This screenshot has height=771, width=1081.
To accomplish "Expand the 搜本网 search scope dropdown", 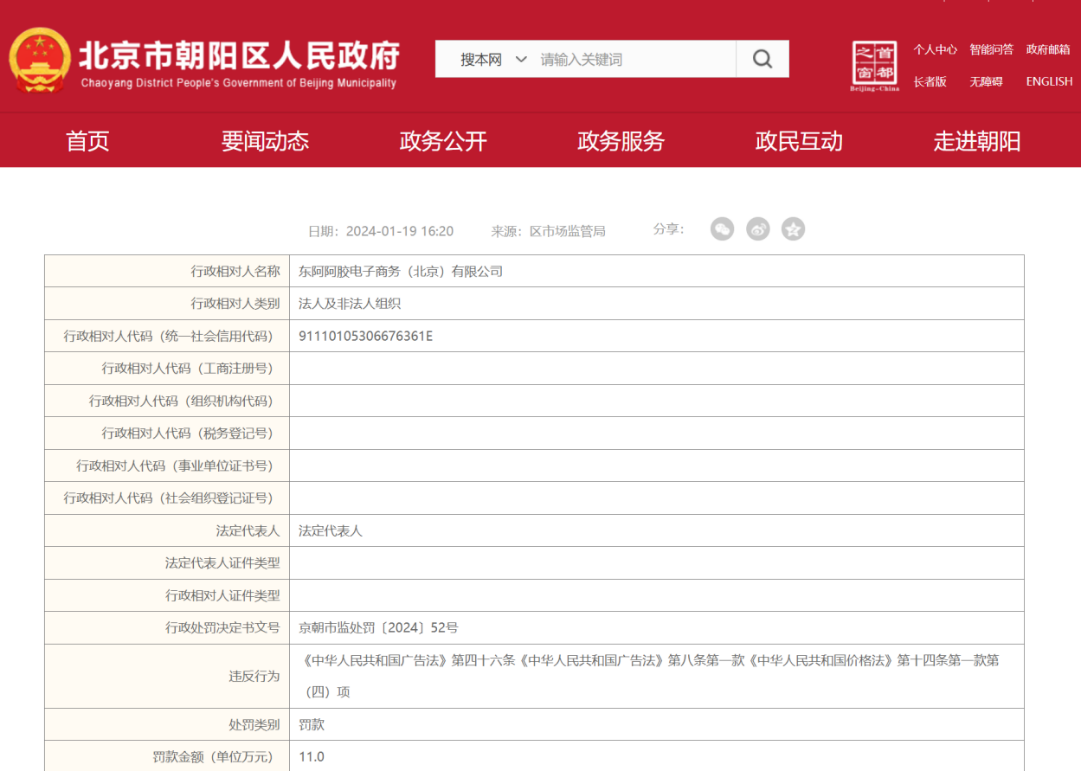I will tap(492, 60).
